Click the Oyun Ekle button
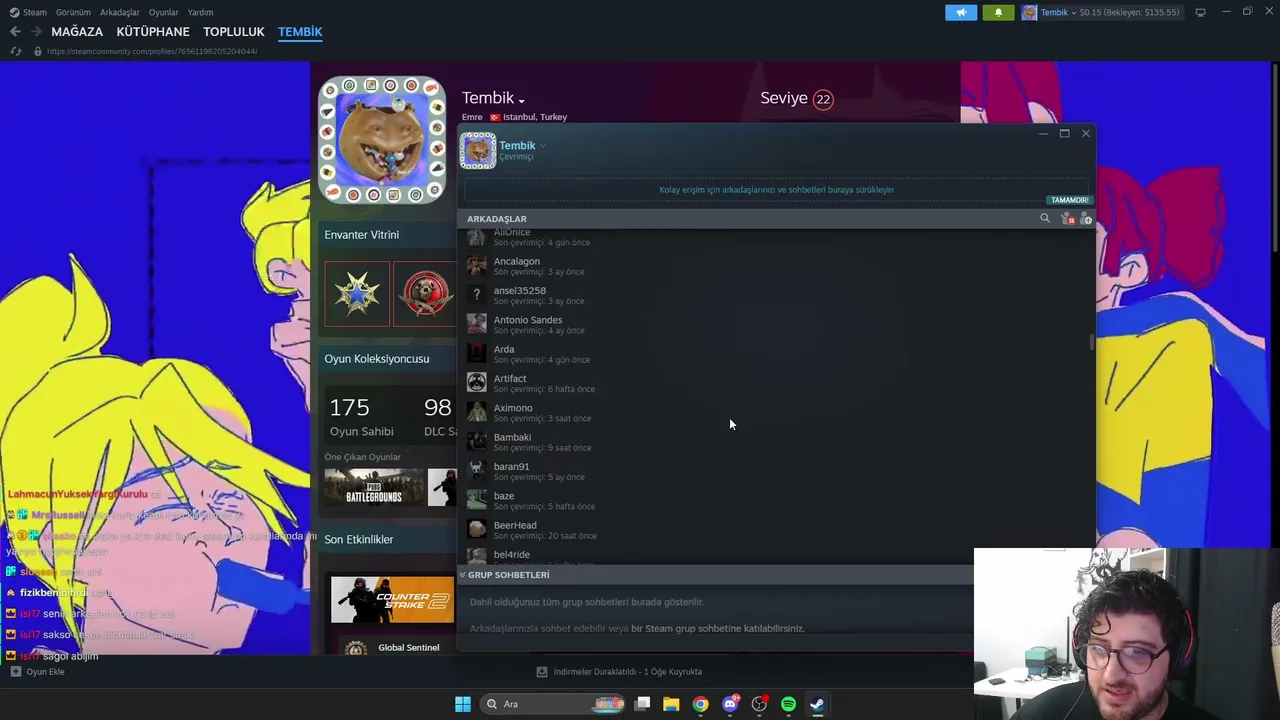This screenshot has width=1280, height=720. [38, 672]
